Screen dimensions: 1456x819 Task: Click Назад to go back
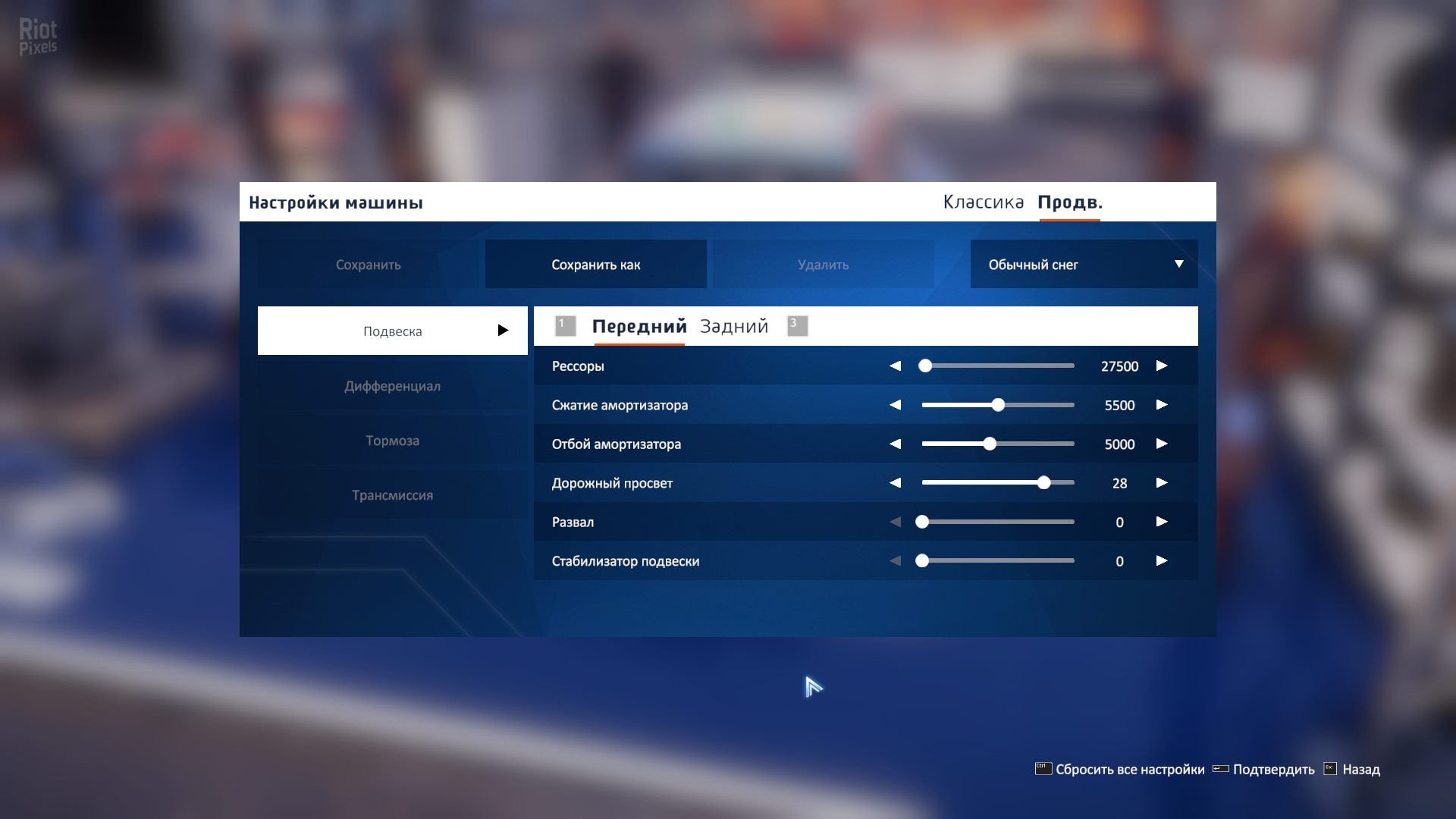pyautogui.click(x=1360, y=770)
